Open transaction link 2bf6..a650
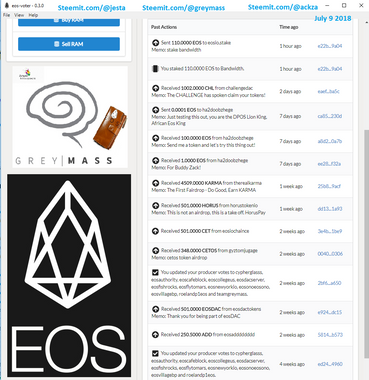The image size is (369, 380). (x=329, y=283)
